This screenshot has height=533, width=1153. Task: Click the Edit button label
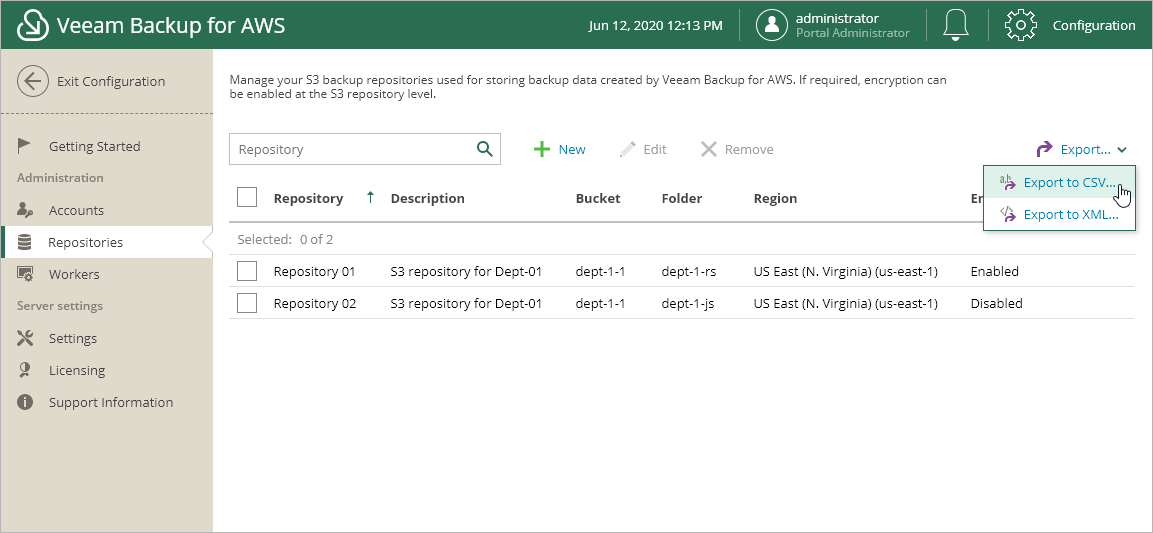point(654,149)
